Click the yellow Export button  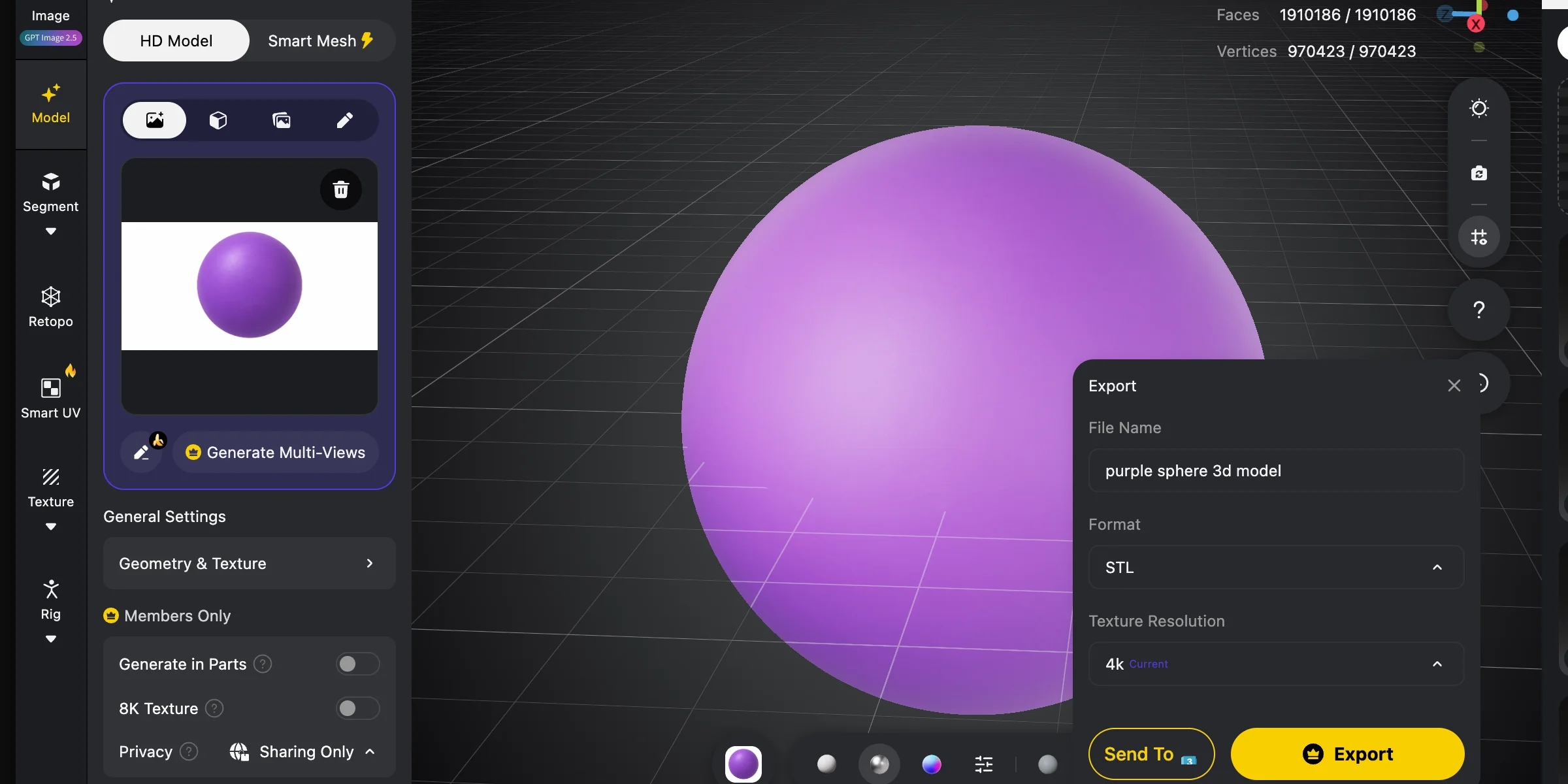[1347, 754]
